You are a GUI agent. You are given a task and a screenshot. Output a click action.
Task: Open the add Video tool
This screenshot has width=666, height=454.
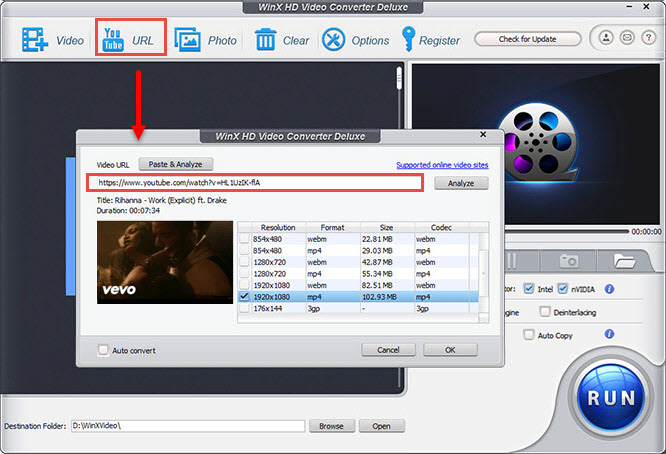pos(52,40)
